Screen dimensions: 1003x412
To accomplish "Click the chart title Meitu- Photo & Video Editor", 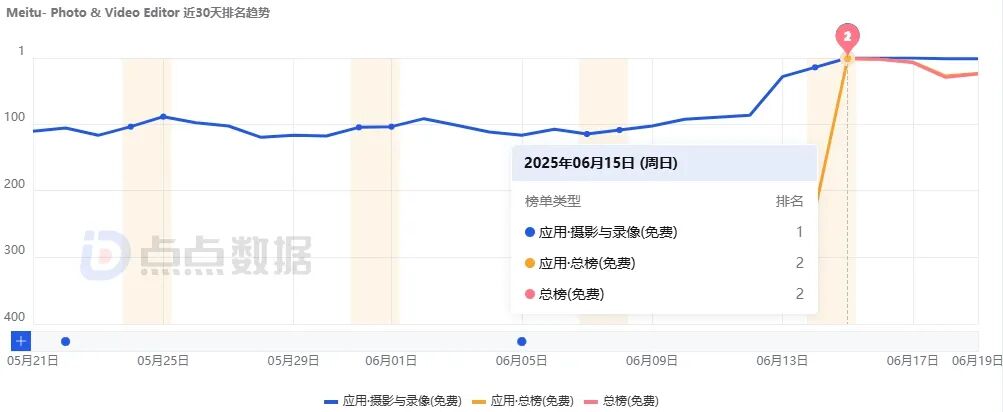I will (x=93, y=12).
